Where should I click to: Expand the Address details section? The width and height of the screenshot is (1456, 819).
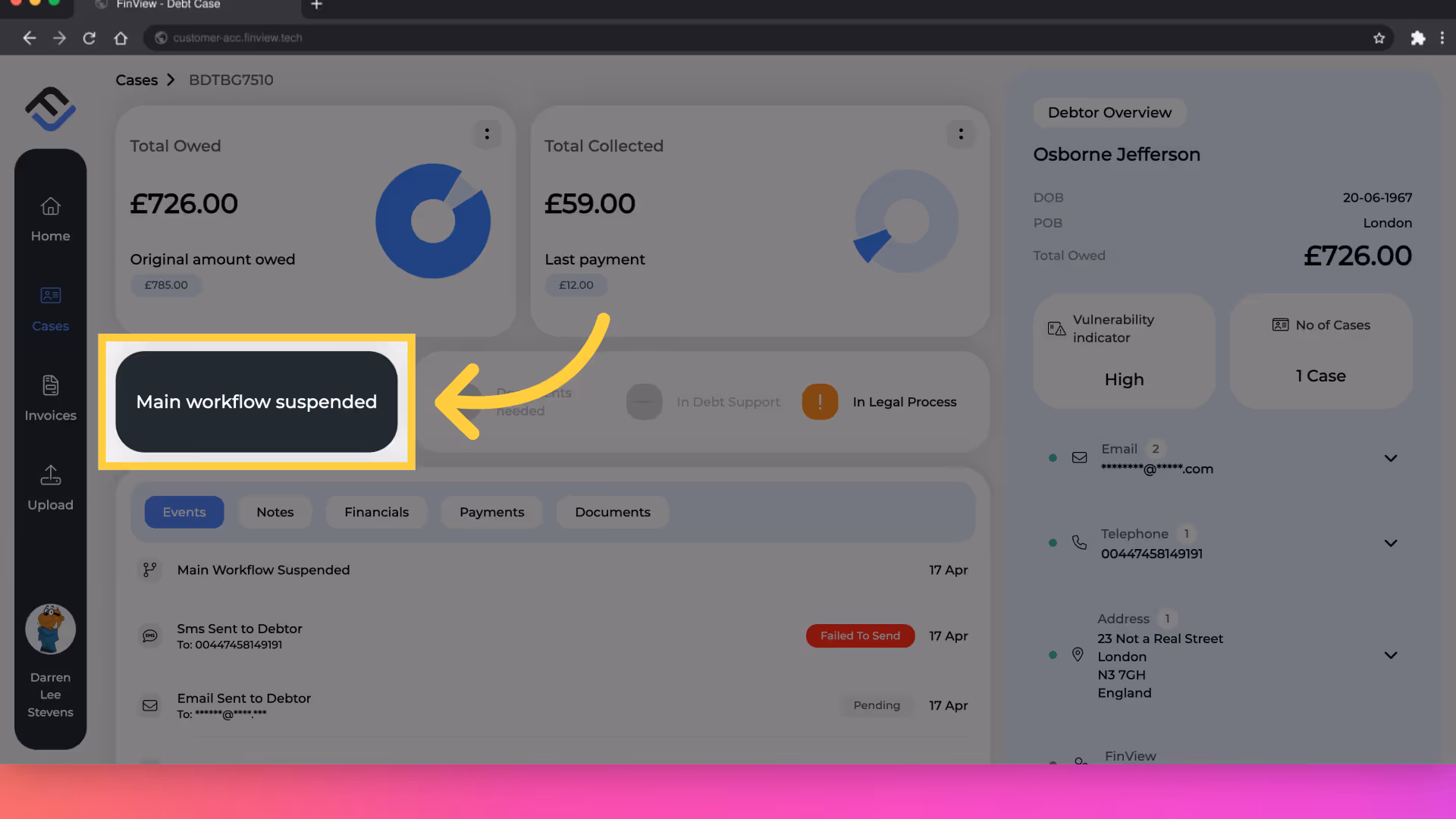[x=1390, y=655]
